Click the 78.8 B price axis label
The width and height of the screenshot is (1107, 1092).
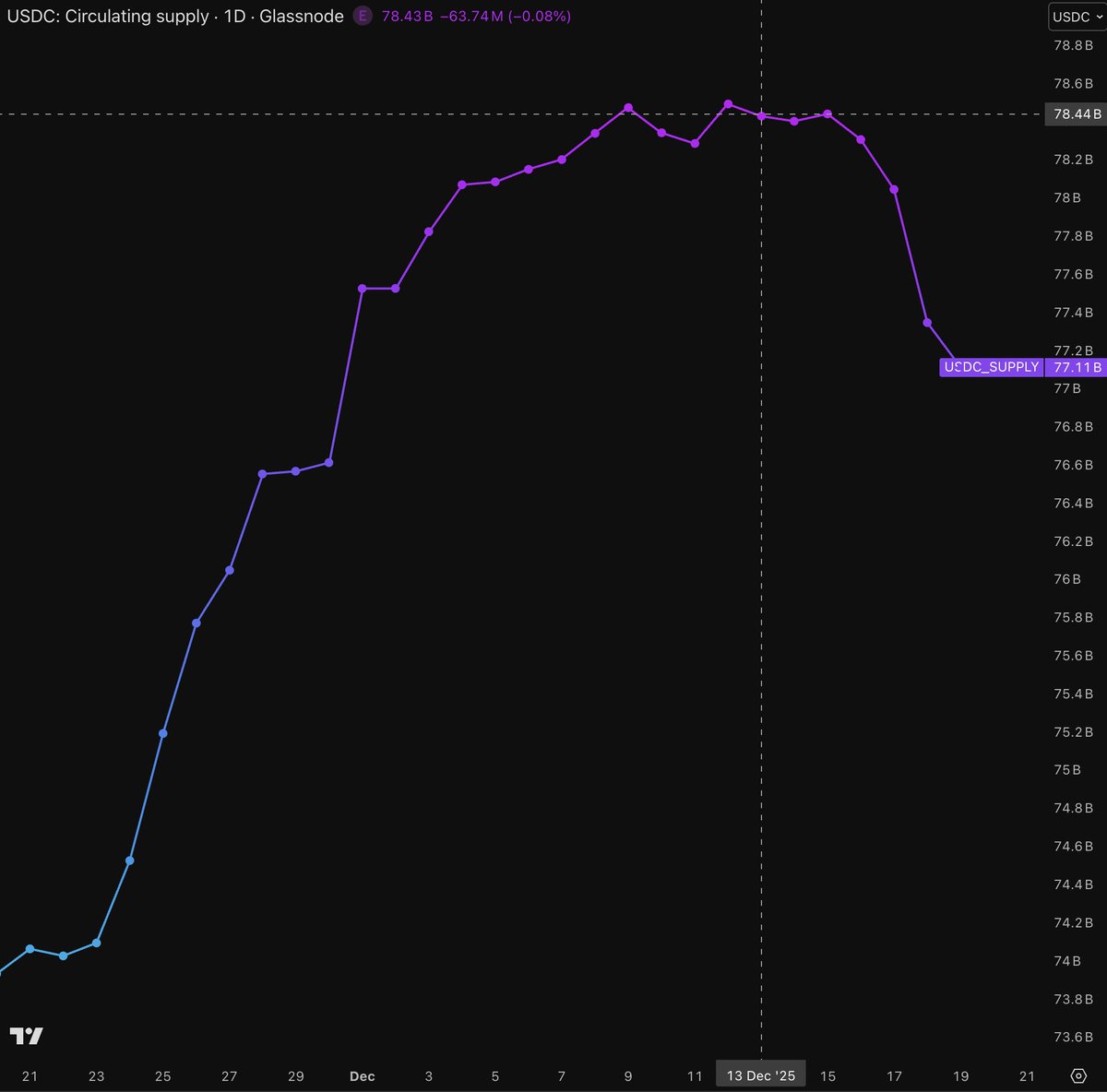(1073, 45)
